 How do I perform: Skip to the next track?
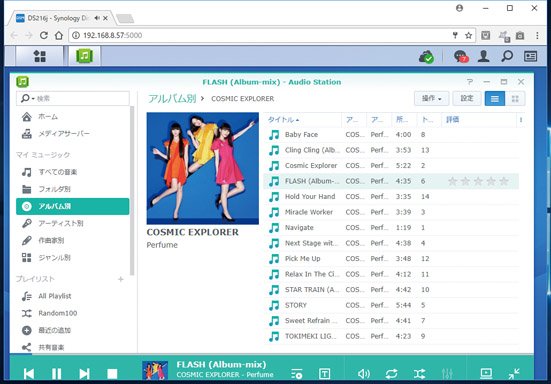tap(84, 373)
